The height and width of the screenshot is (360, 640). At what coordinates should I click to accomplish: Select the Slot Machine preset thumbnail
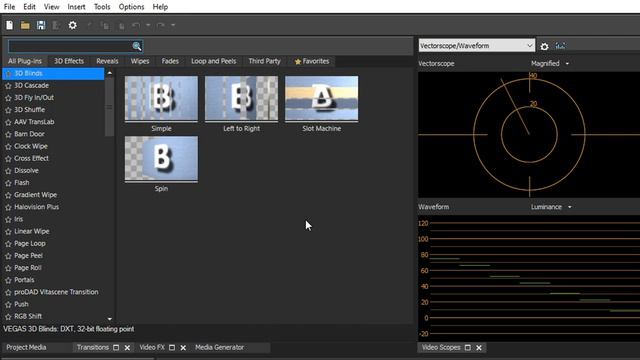[x=322, y=98]
